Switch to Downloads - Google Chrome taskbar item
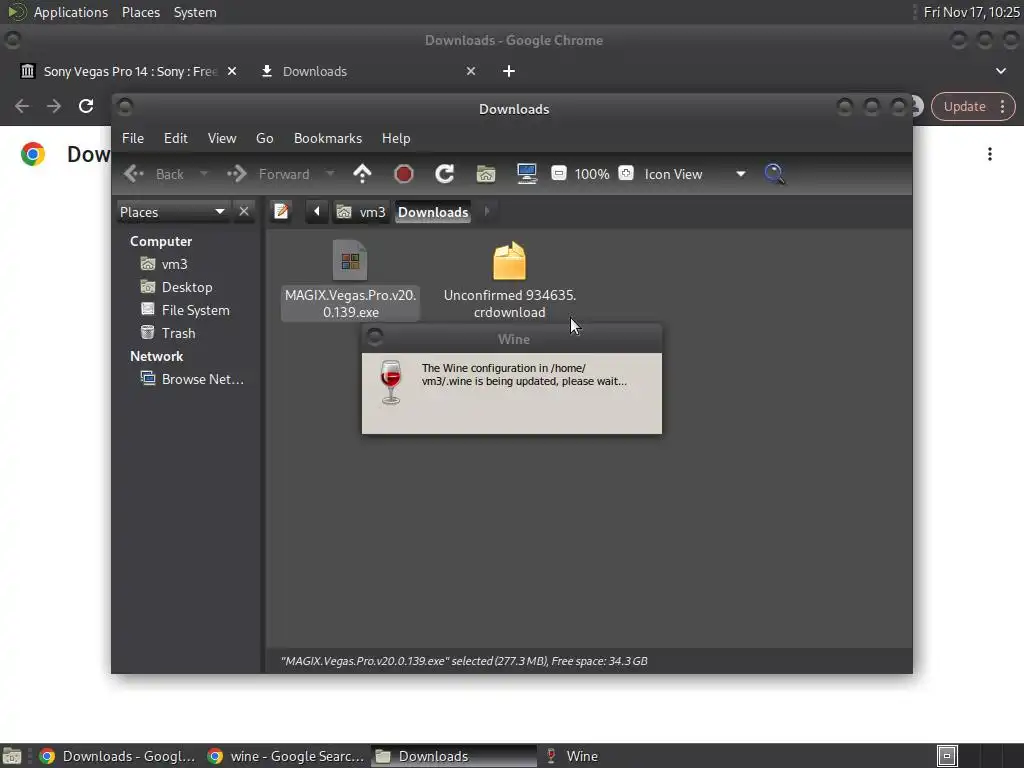Image resolution: width=1024 pixels, height=768 pixels. [118, 756]
